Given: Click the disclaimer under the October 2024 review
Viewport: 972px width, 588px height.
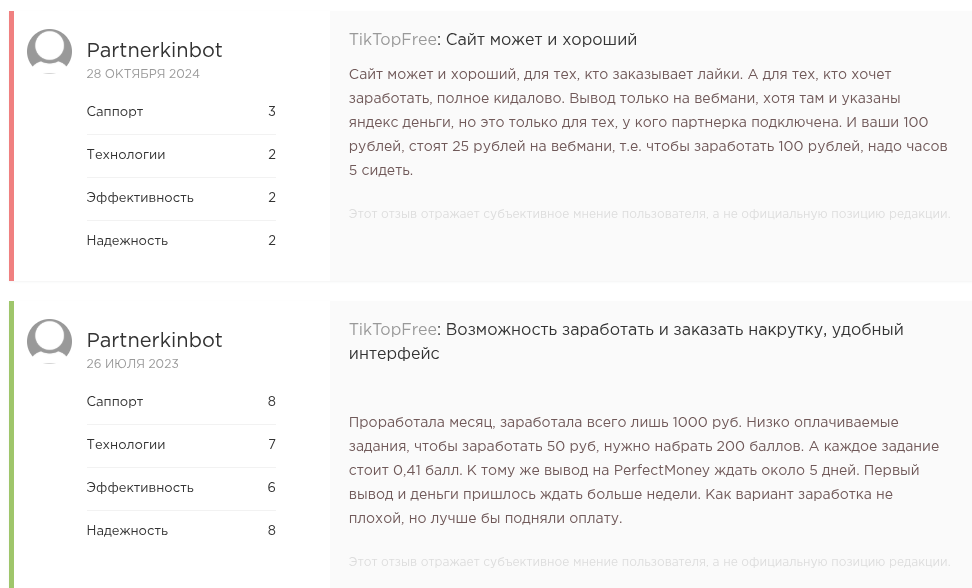Looking at the screenshot, I should point(649,214).
